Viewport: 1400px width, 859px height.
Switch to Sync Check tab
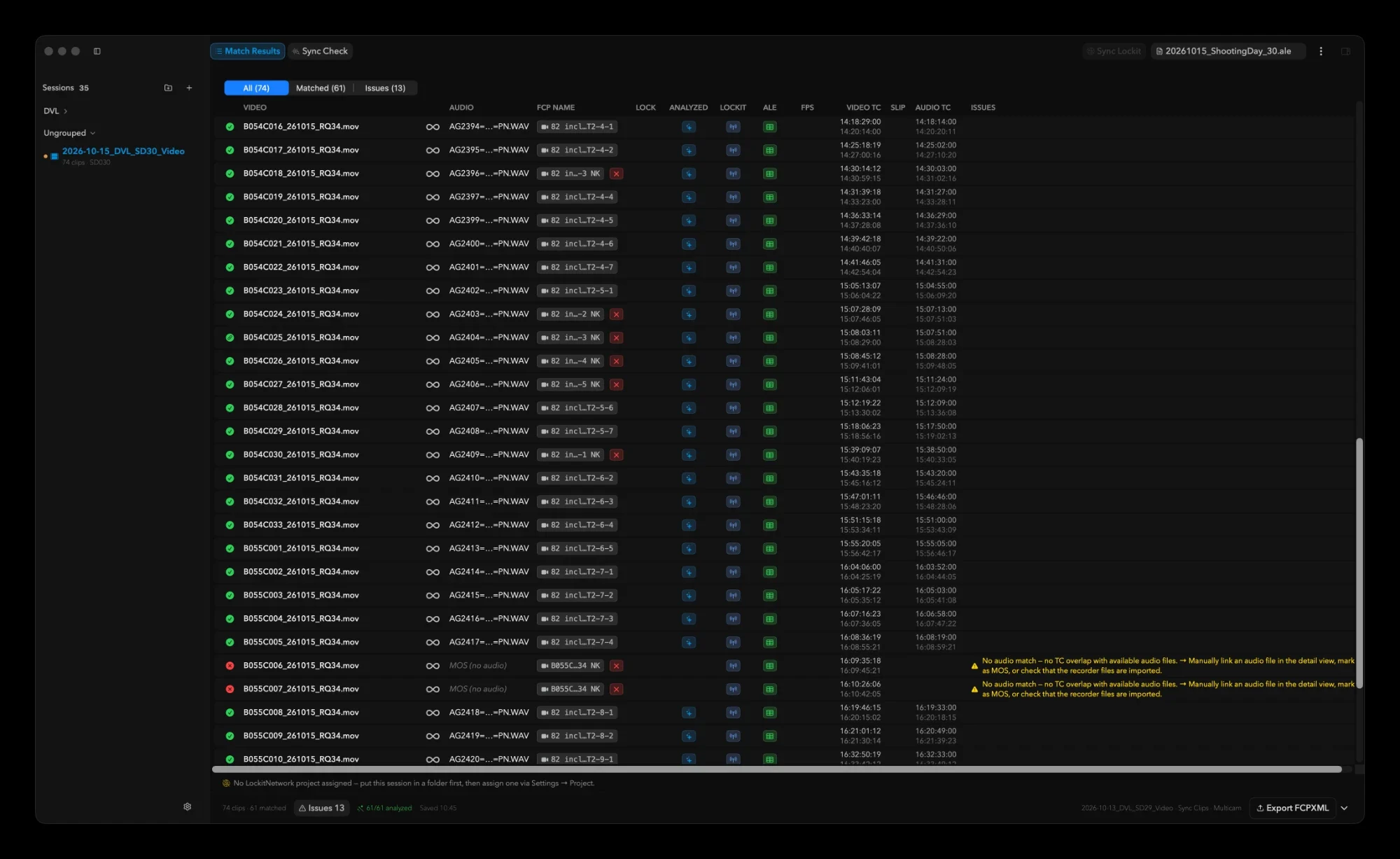[x=320, y=51]
